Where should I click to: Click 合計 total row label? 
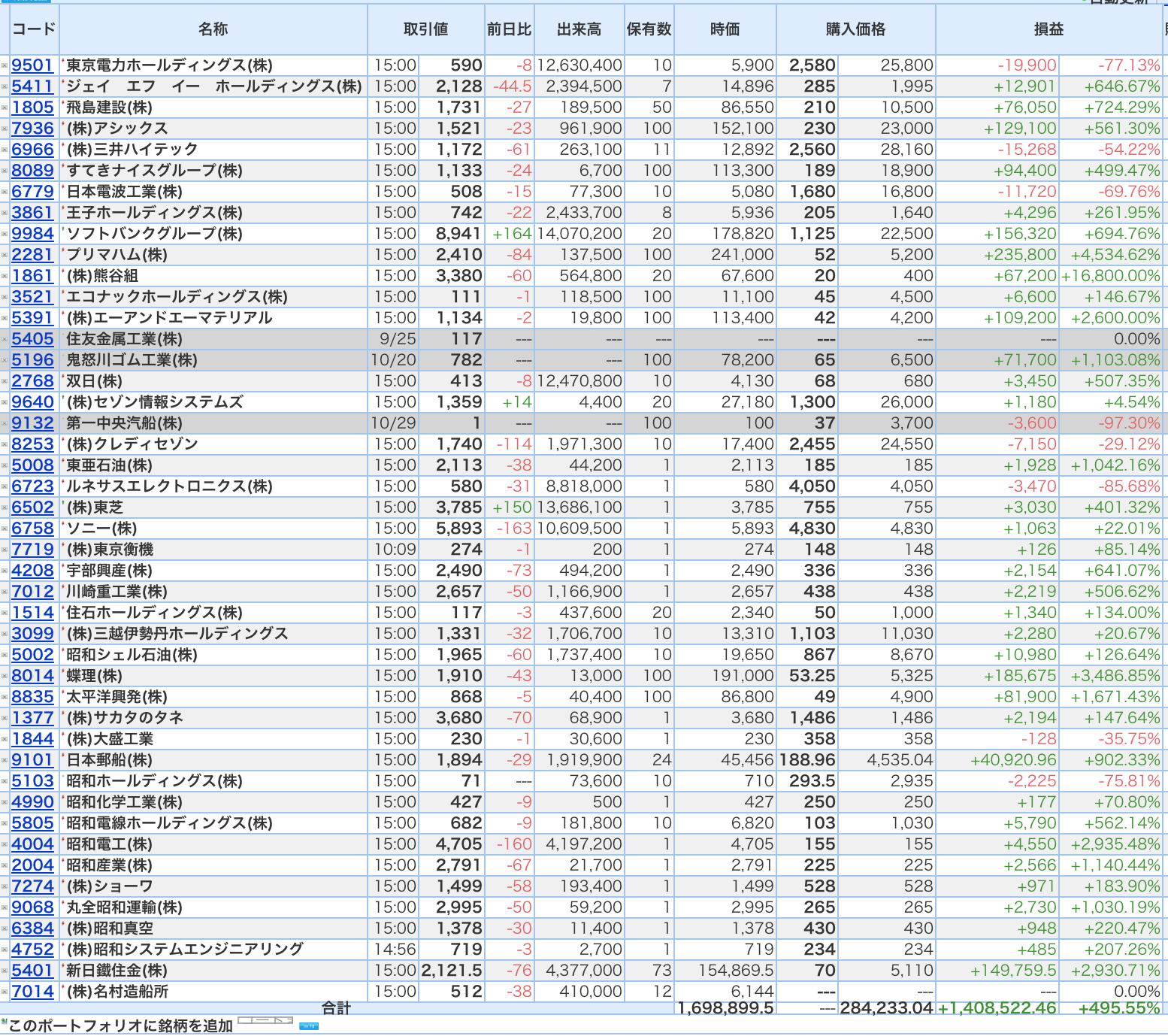coord(336,1008)
